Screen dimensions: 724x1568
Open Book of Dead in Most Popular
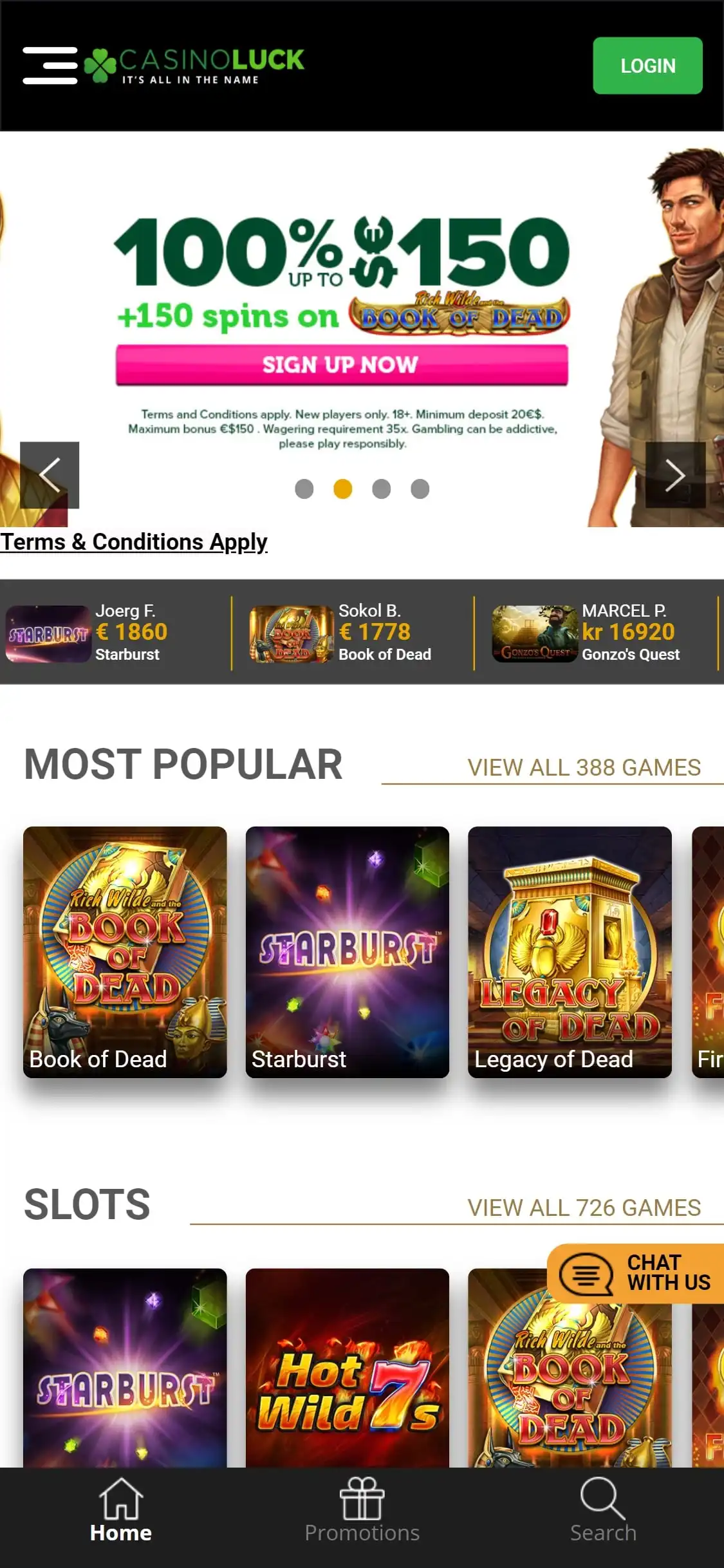click(125, 952)
